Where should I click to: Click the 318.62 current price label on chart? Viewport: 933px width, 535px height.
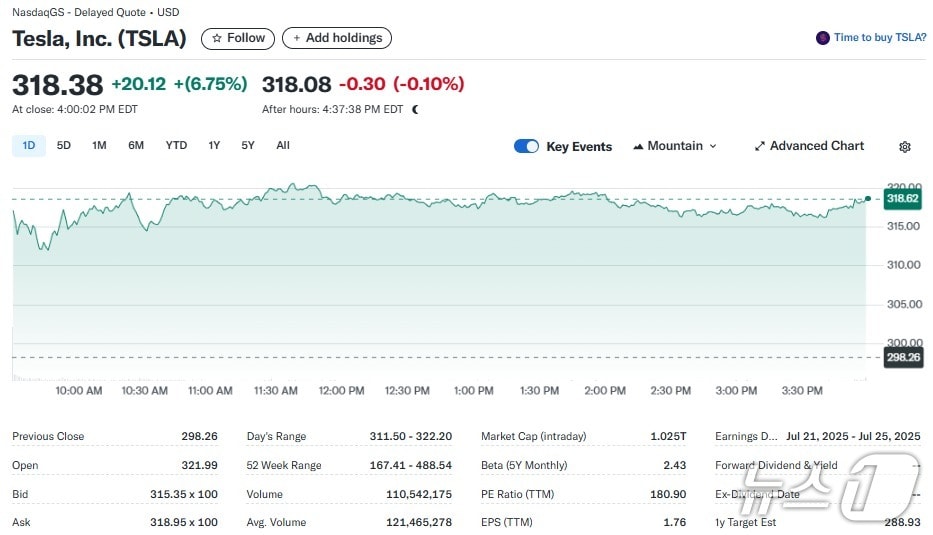pos(902,199)
